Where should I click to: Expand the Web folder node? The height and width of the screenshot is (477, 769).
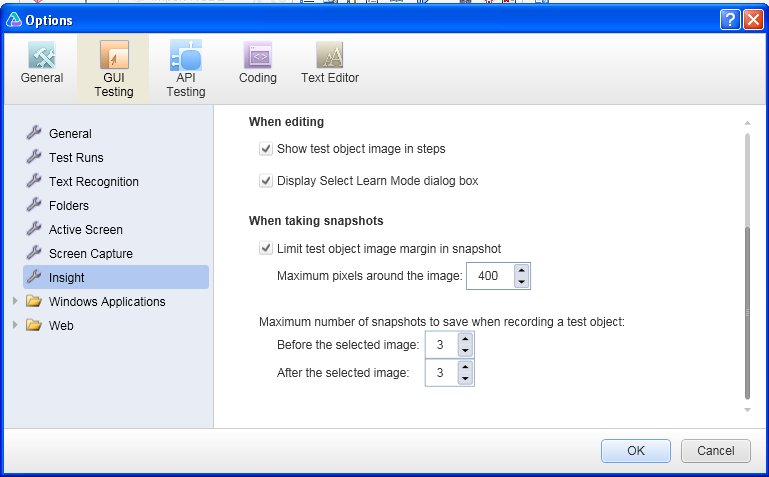tap(15, 325)
